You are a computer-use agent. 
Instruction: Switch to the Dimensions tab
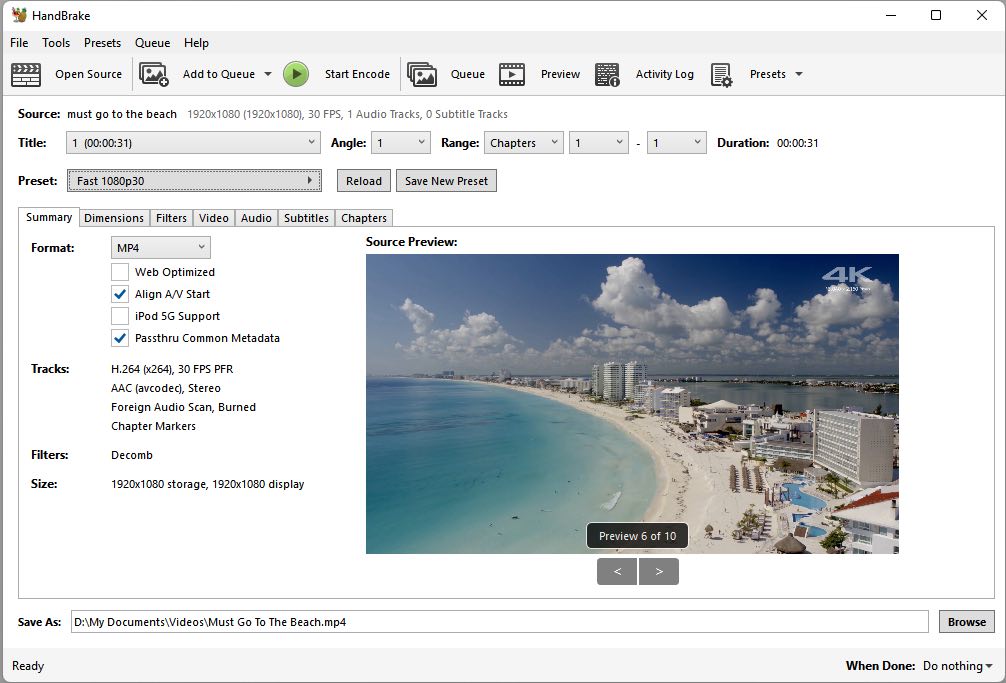click(x=113, y=217)
